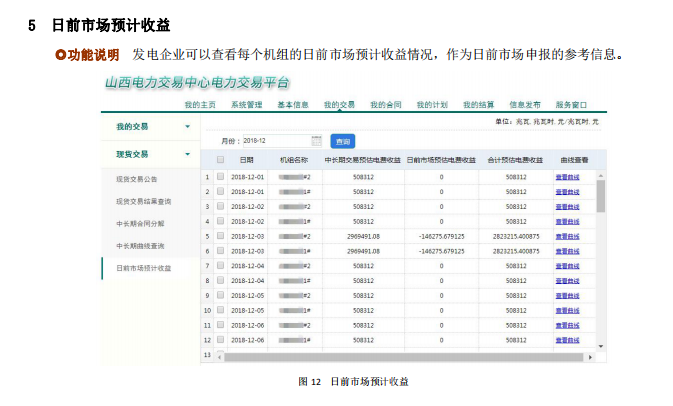View curve link for row 6
Image resolution: width=673 pixels, height=406 pixels.
coord(567,251)
